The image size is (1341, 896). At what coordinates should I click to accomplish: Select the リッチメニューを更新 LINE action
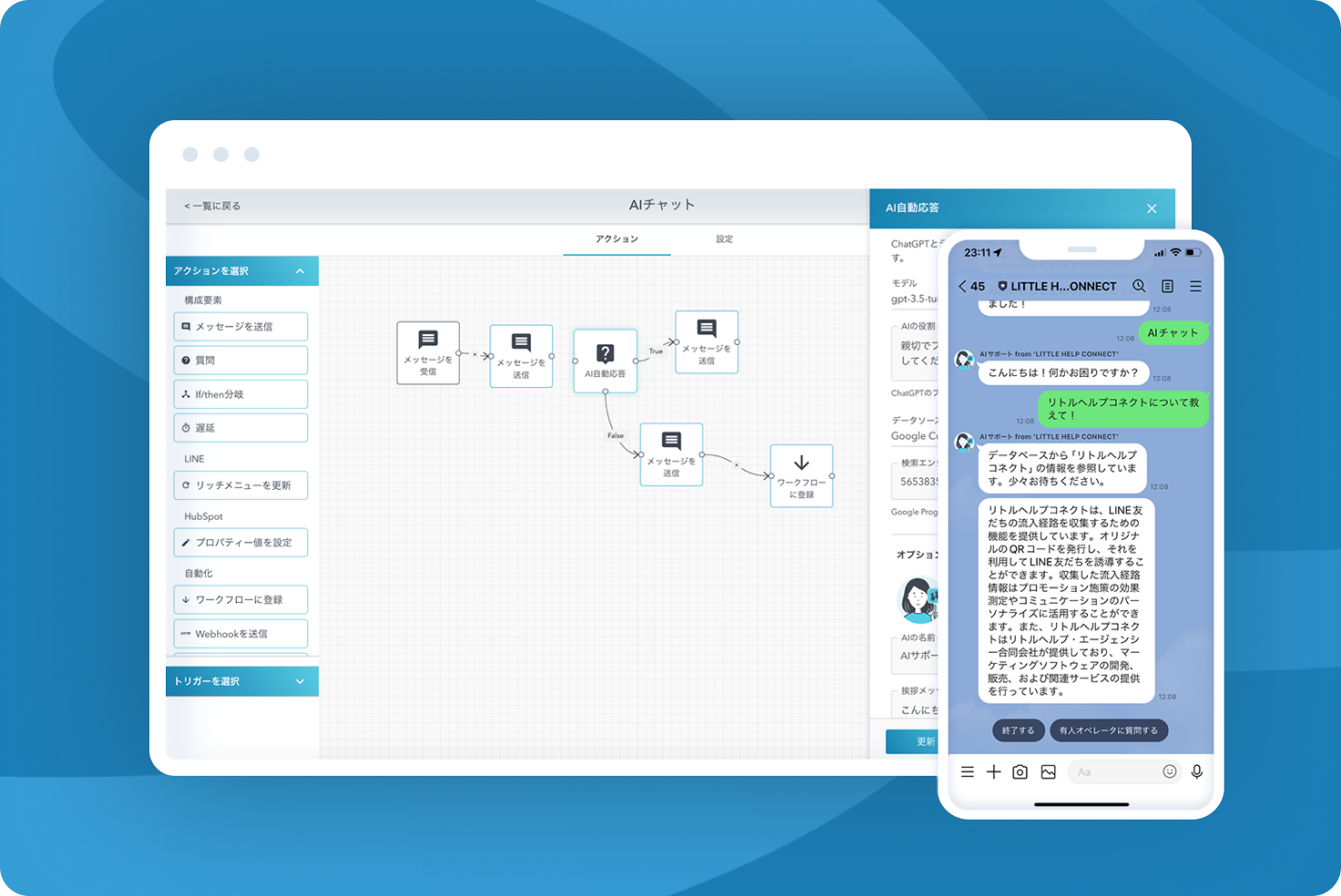point(240,484)
